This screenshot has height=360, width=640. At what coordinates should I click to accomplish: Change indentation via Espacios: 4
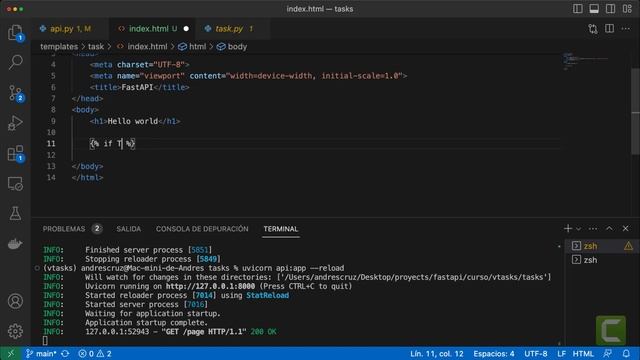(x=494, y=353)
